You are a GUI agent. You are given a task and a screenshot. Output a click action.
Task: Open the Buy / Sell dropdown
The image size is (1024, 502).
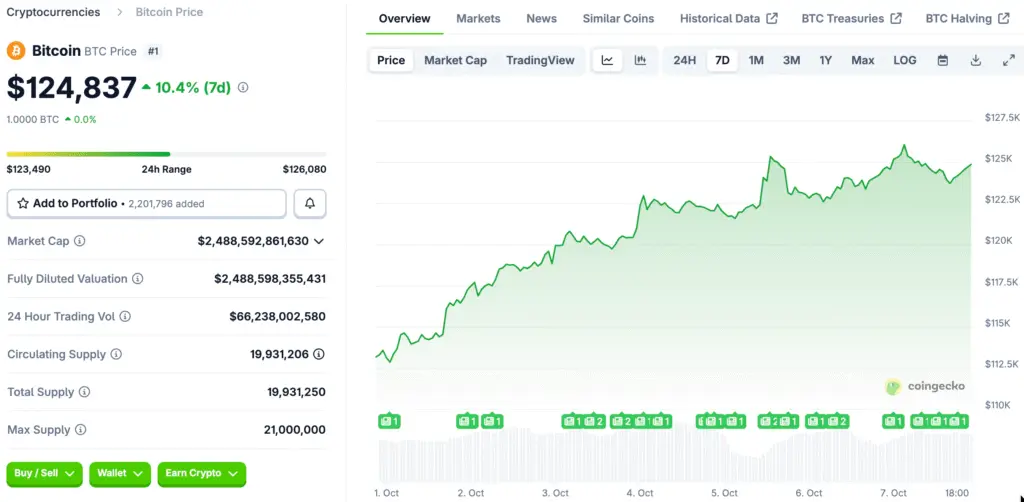coord(44,473)
